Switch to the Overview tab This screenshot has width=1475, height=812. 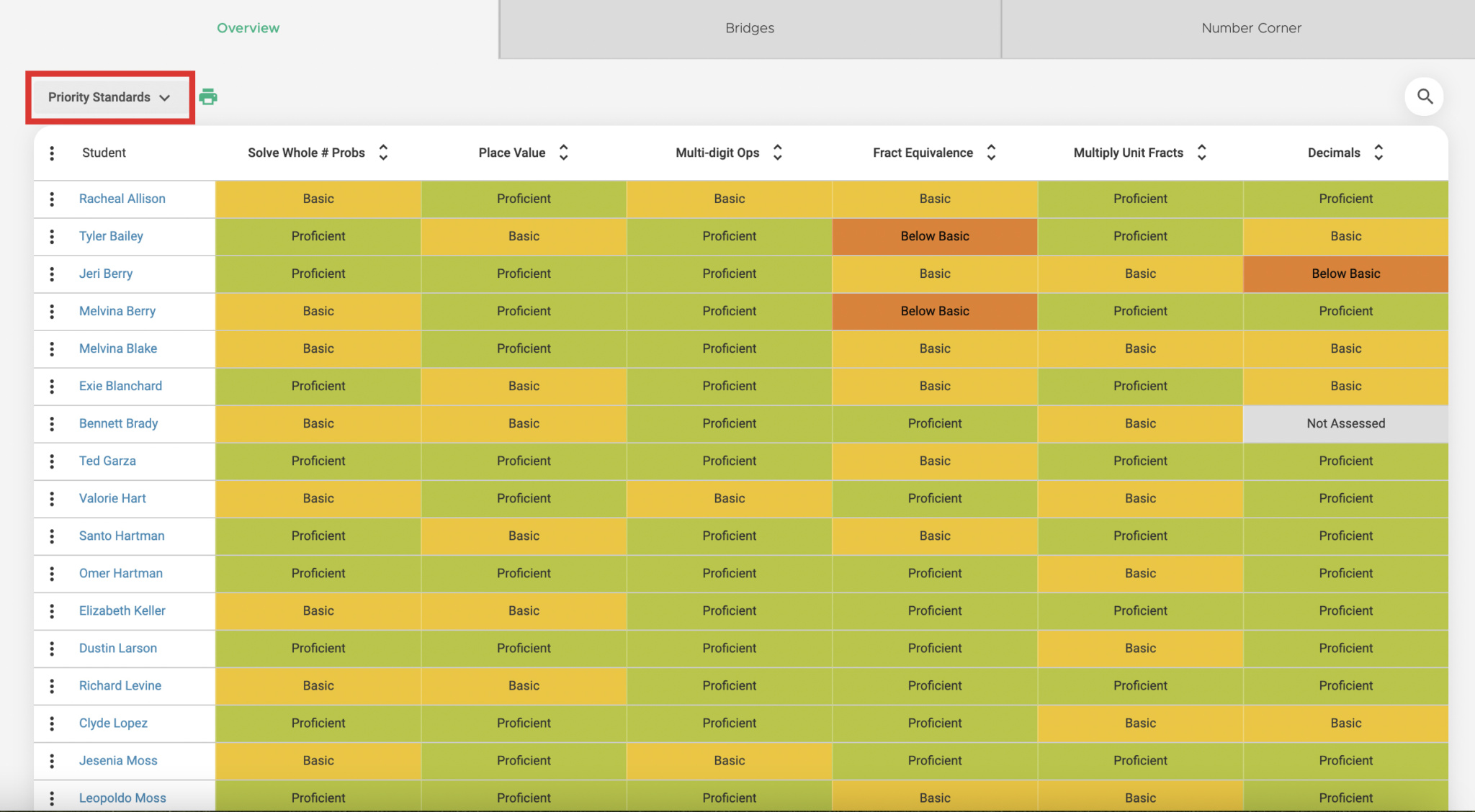(x=248, y=28)
